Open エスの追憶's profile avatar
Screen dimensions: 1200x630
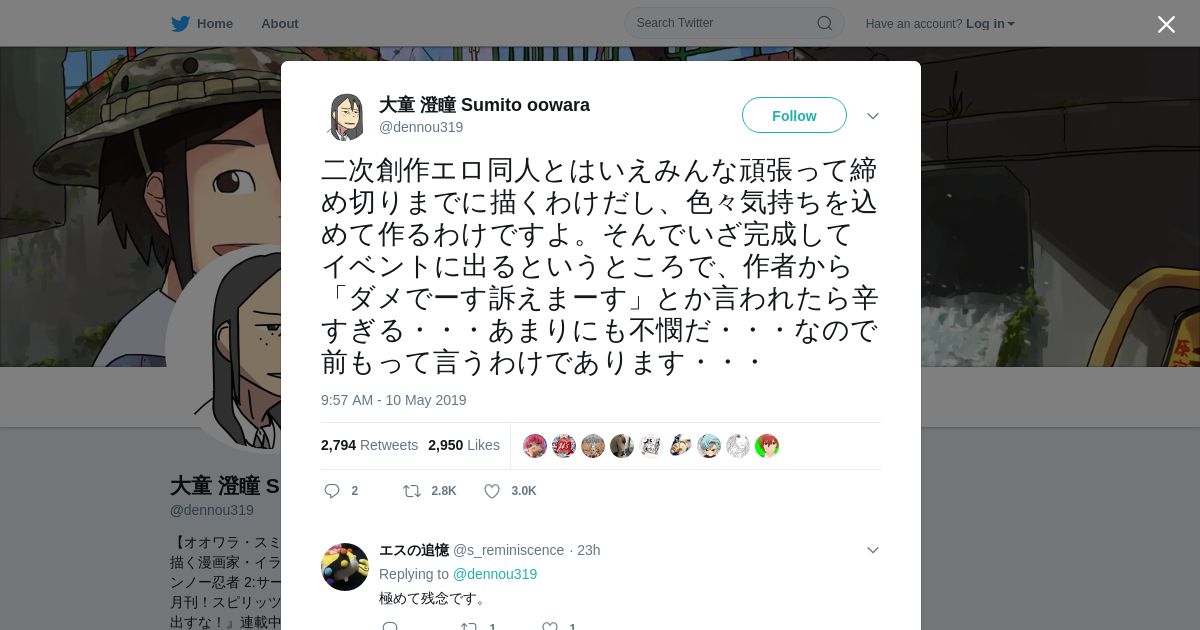(345, 567)
